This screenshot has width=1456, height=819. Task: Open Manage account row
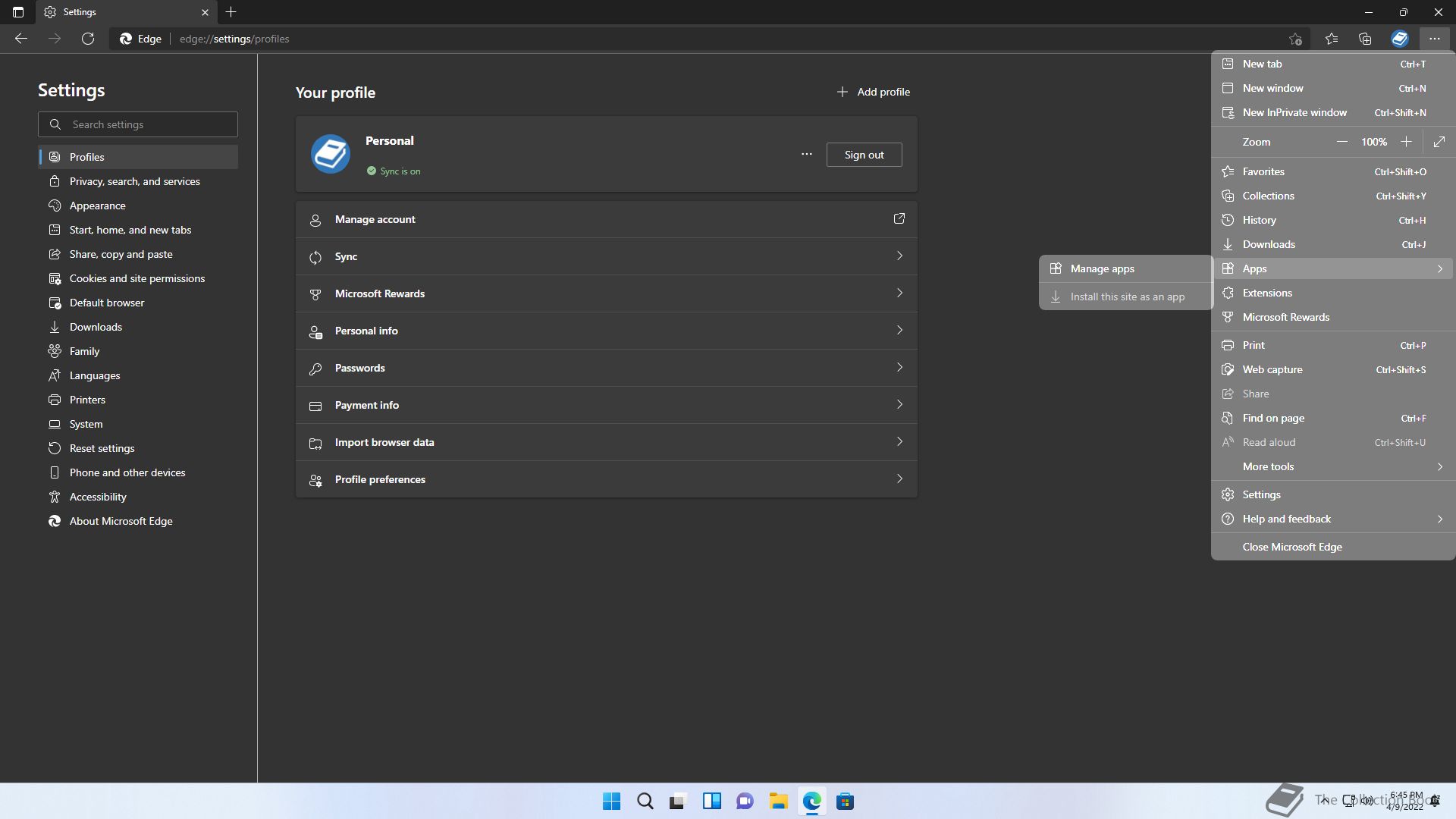point(607,219)
